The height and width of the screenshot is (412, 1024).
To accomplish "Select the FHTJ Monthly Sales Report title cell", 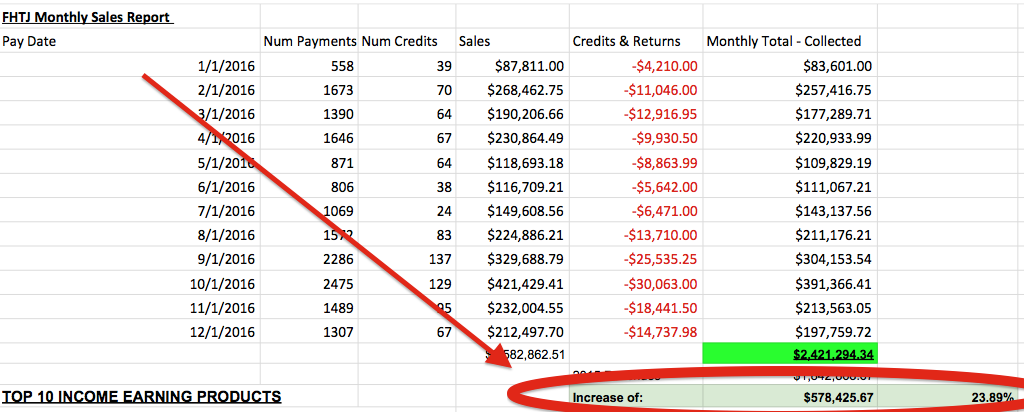I will (87, 17).
